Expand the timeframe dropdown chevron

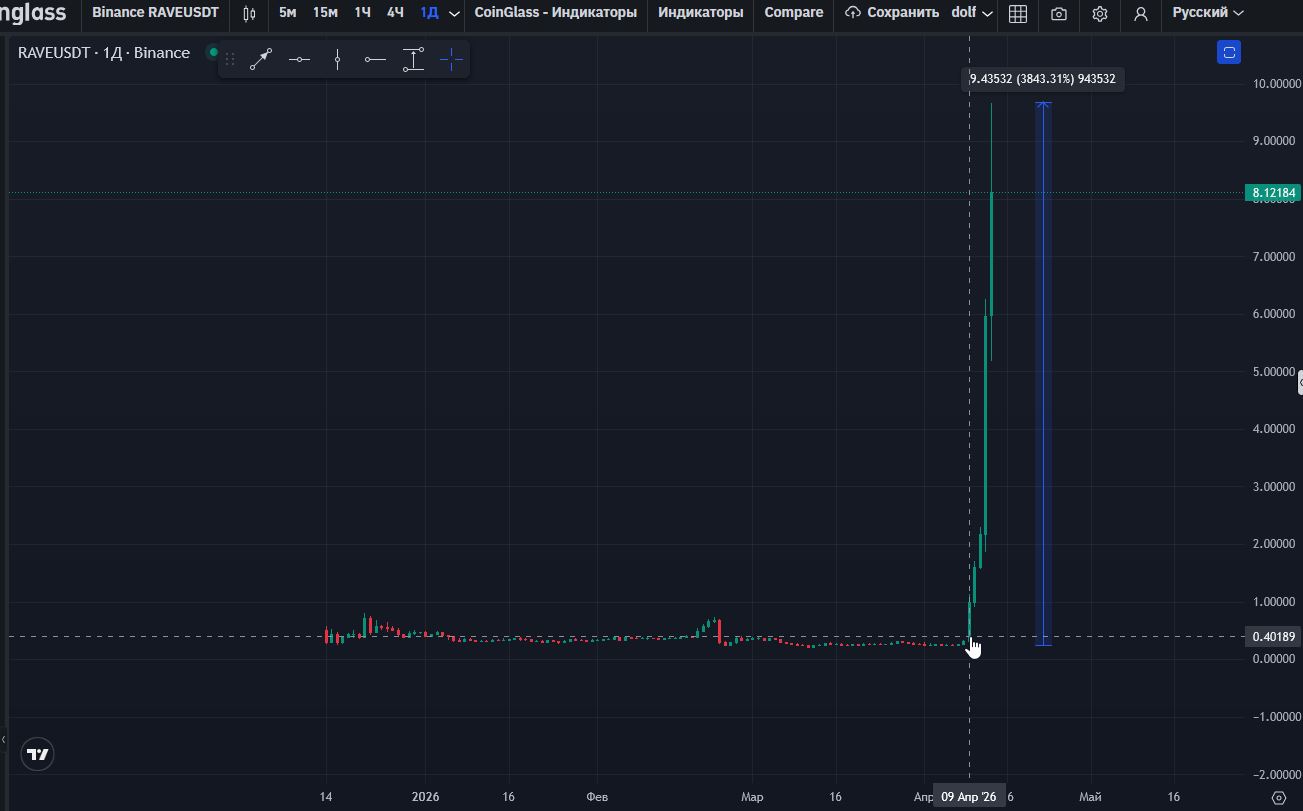point(454,13)
